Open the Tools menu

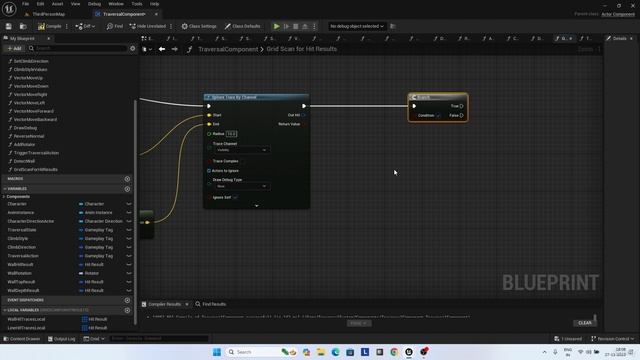pyautogui.click(x=137, y=4)
